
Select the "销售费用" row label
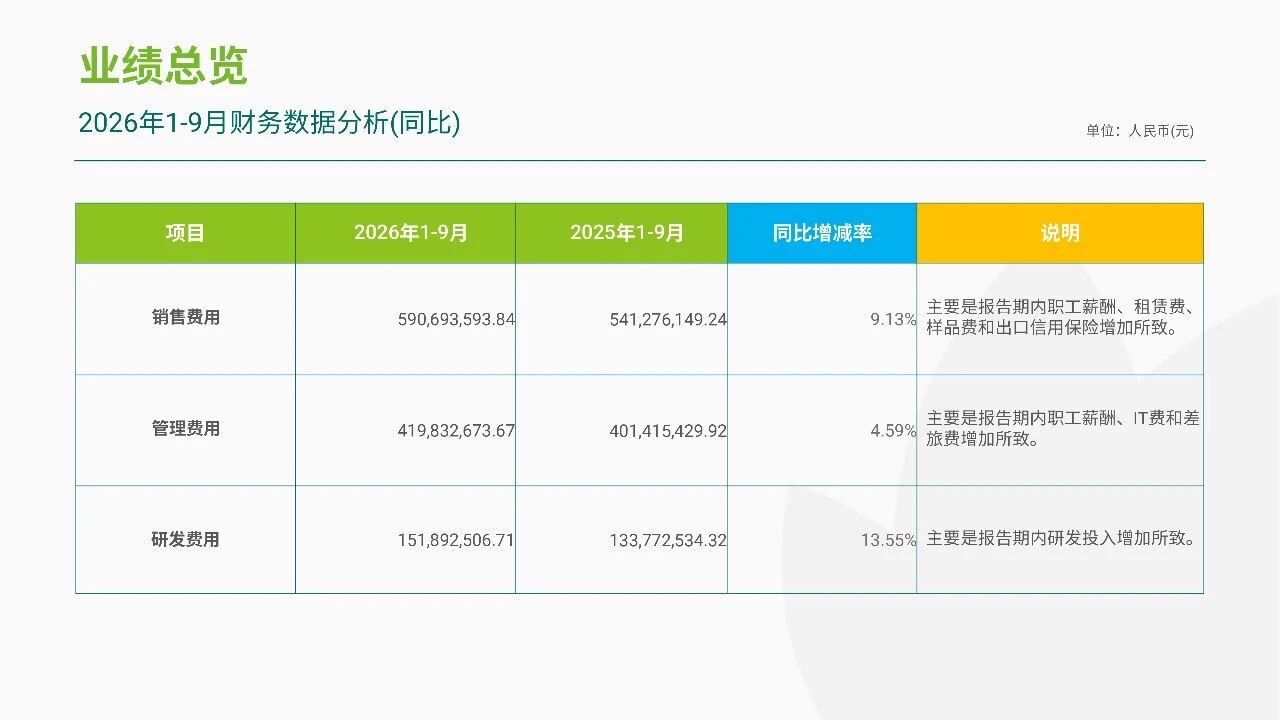coord(186,318)
